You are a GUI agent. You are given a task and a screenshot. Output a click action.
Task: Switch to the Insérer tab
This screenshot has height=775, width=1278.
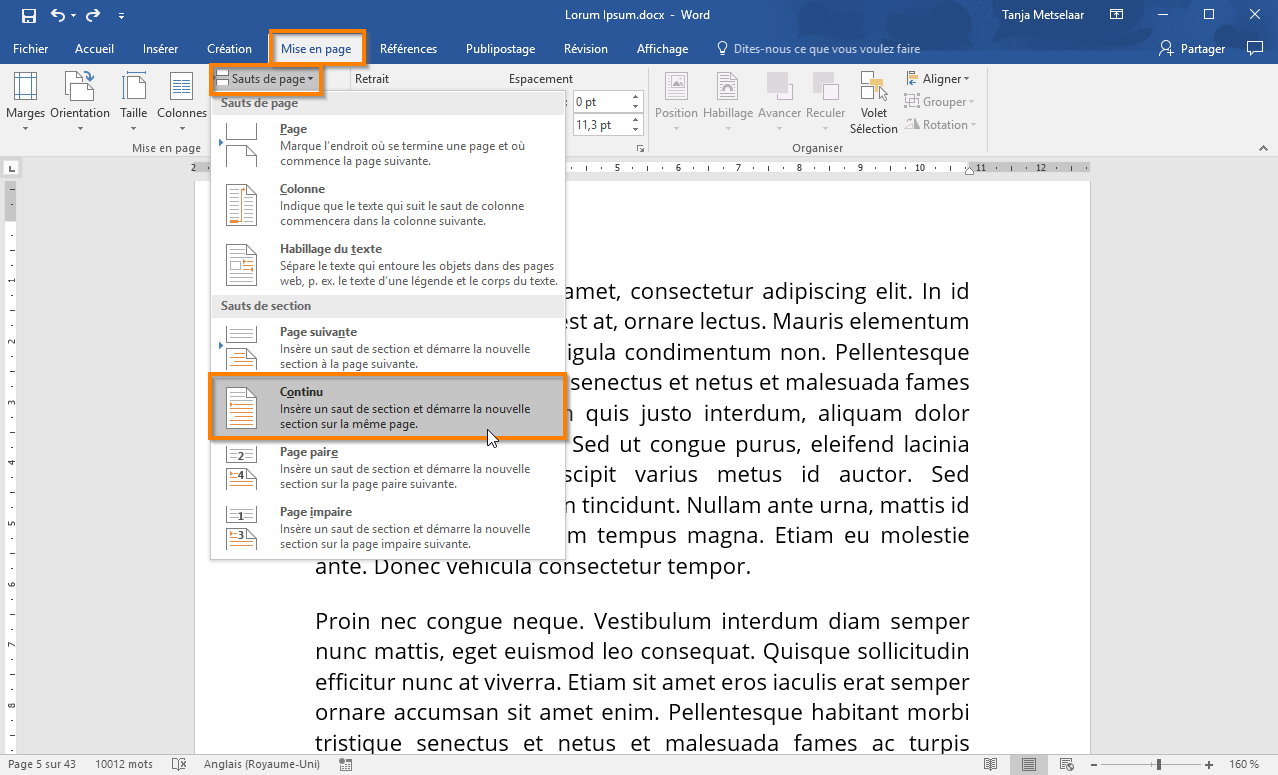pos(161,49)
